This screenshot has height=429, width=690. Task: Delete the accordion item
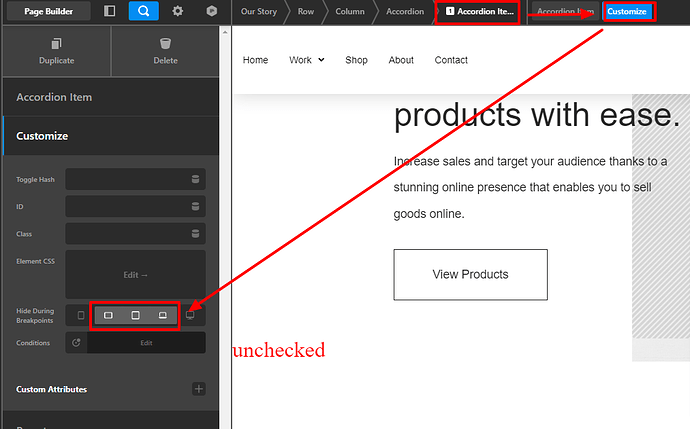(165, 51)
